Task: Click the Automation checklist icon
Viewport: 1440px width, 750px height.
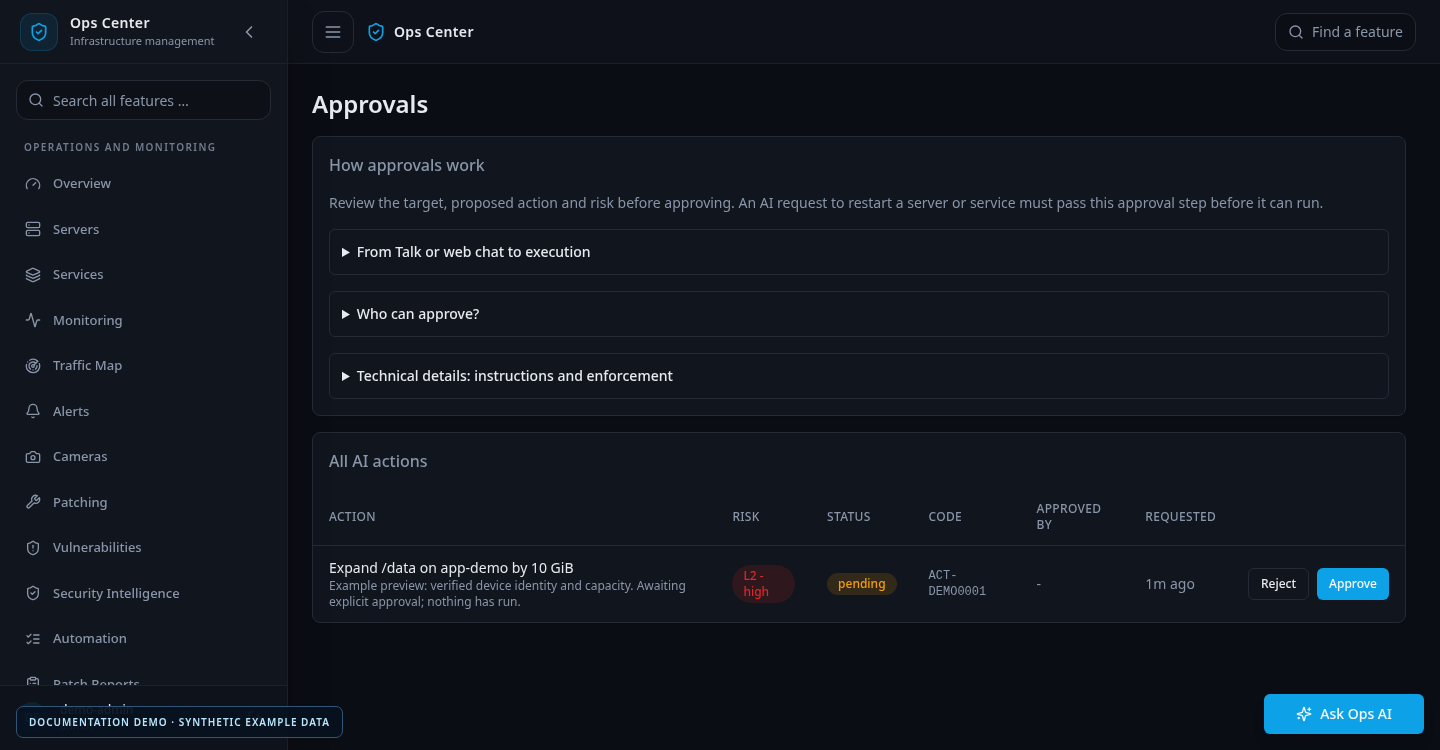Action: click(33, 639)
